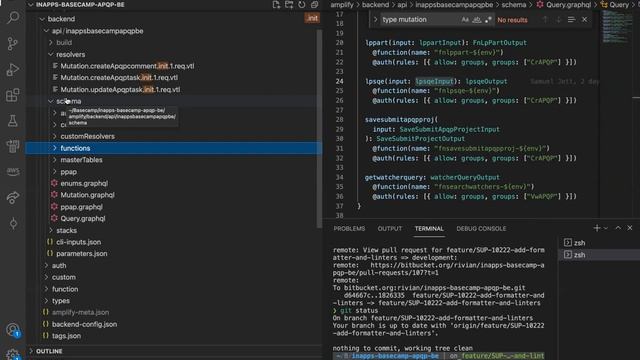Expand the function folder

click(174, 289)
